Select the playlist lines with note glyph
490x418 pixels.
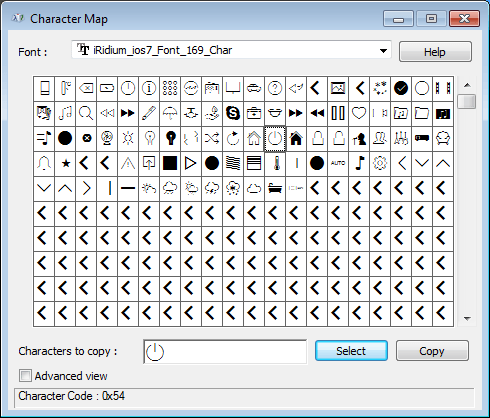[x=44, y=138]
